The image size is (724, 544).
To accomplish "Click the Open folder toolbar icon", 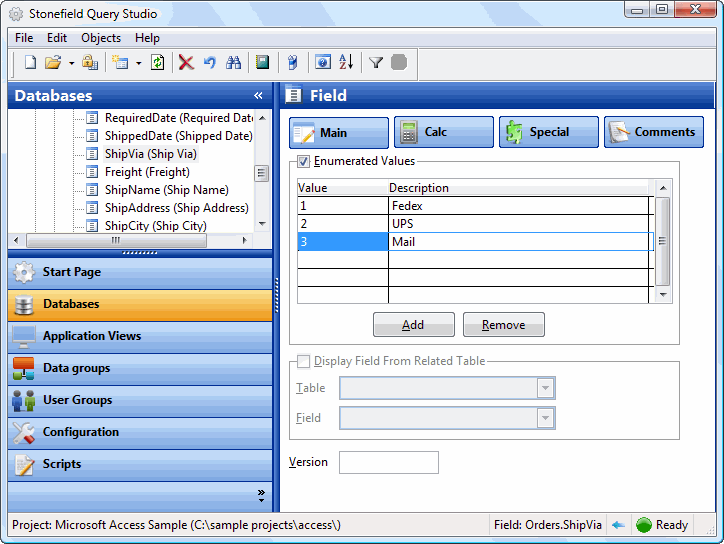I will (x=53, y=62).
